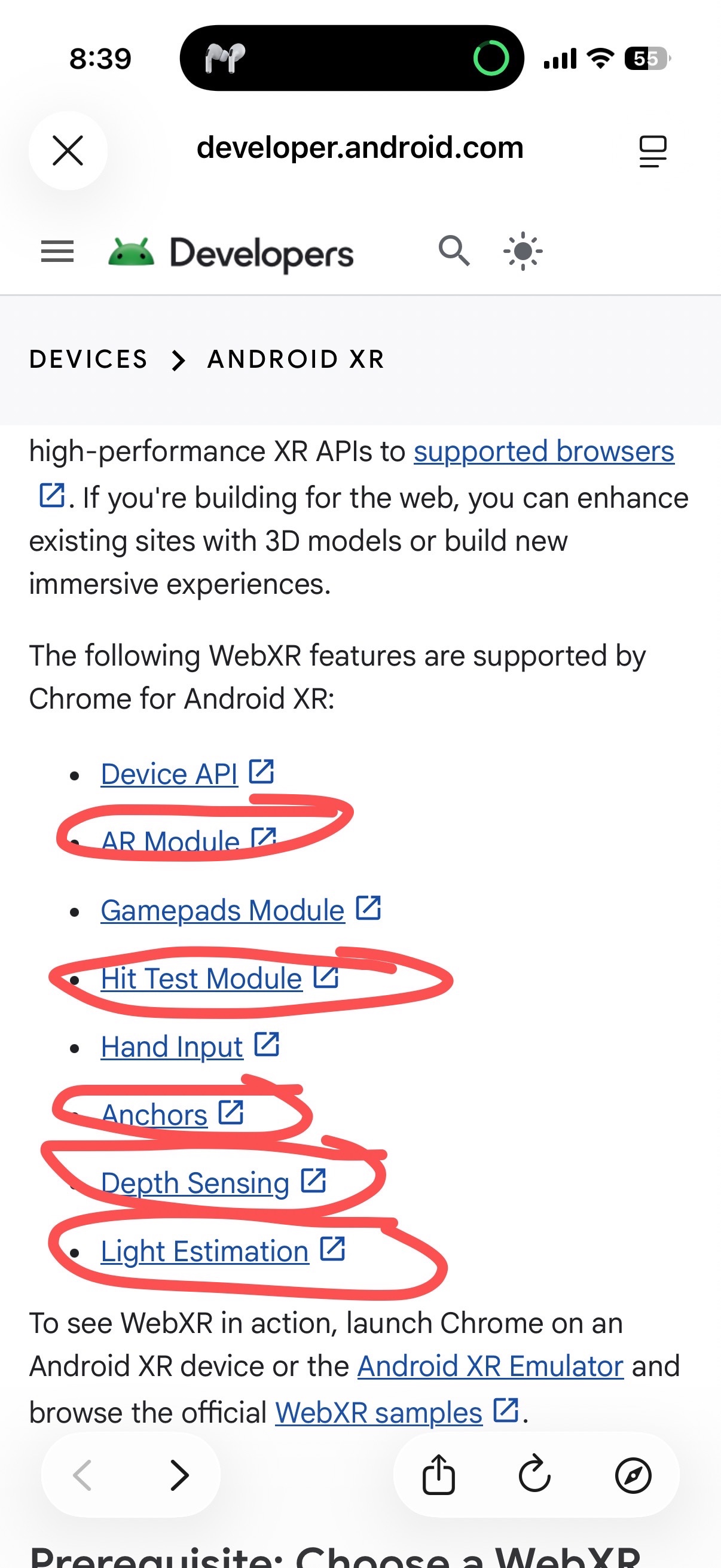This screenshot has height=1568, width=721.
Task: Open the Android XR Emulator link
Action: point(490,1366)
